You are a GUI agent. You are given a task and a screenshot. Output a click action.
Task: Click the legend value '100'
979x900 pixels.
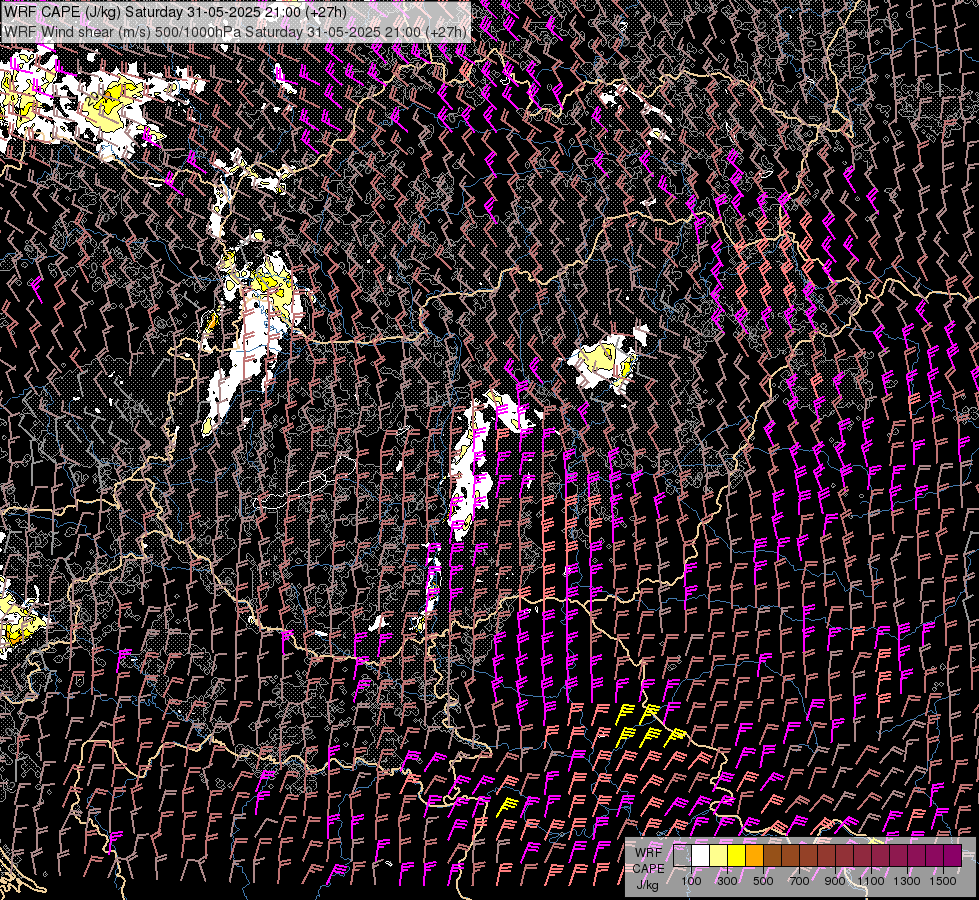coord(691,881)
